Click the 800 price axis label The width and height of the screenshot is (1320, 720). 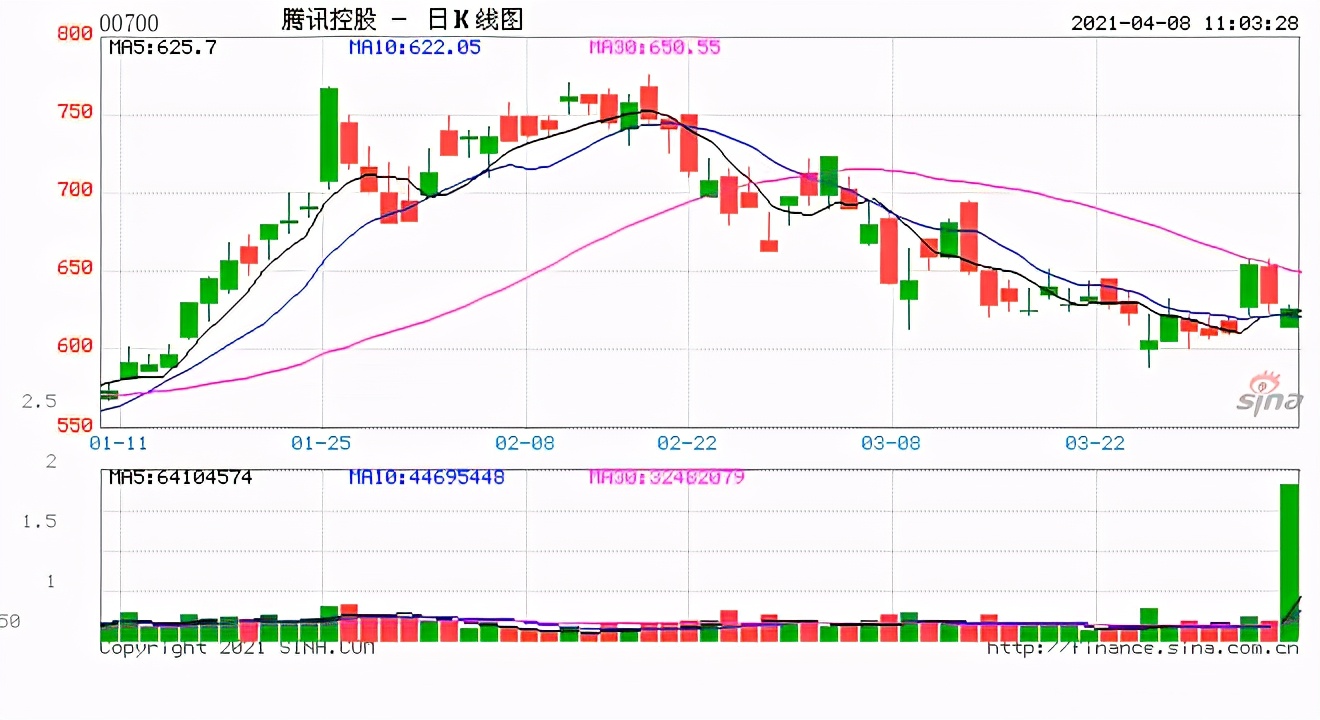point(73,34)
